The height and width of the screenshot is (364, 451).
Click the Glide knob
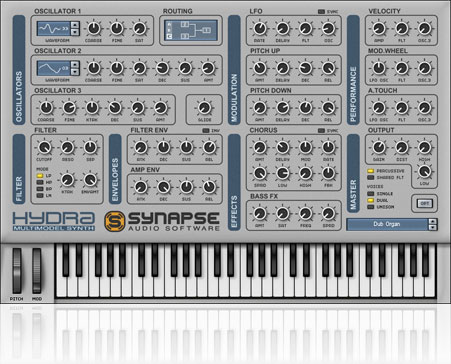coord(204,108)
